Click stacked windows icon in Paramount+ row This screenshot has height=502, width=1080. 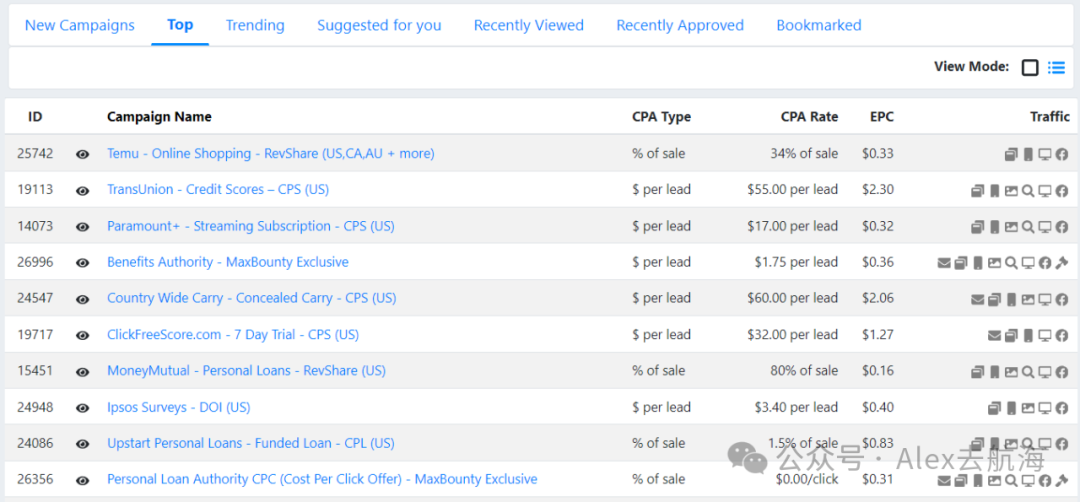[x=977, y=227]
